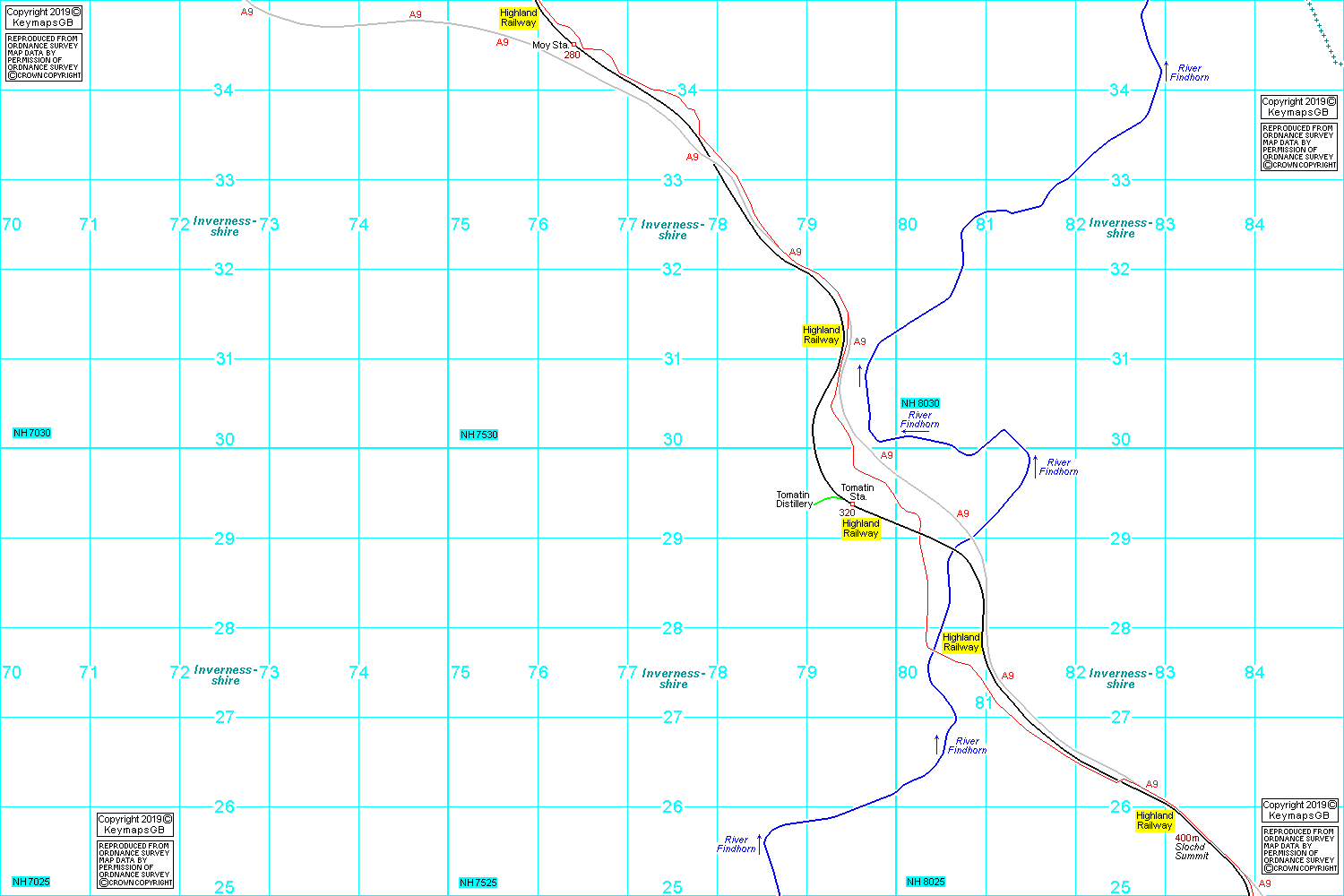
Task: Open the NH7030 grid tile label
Action: [32, 433]
